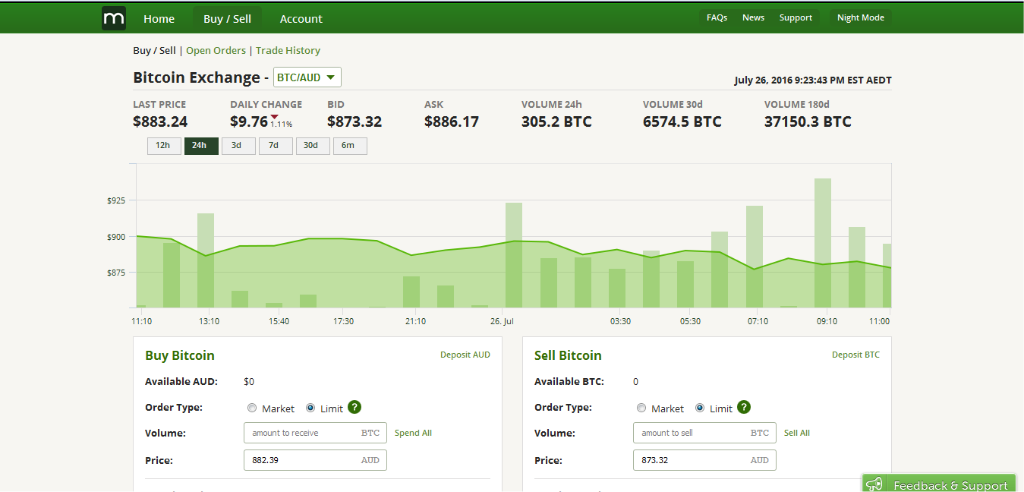The height and width of the screenshot is (492, 1024).
Task: Go to the Home menu
Action: [159, 19]
